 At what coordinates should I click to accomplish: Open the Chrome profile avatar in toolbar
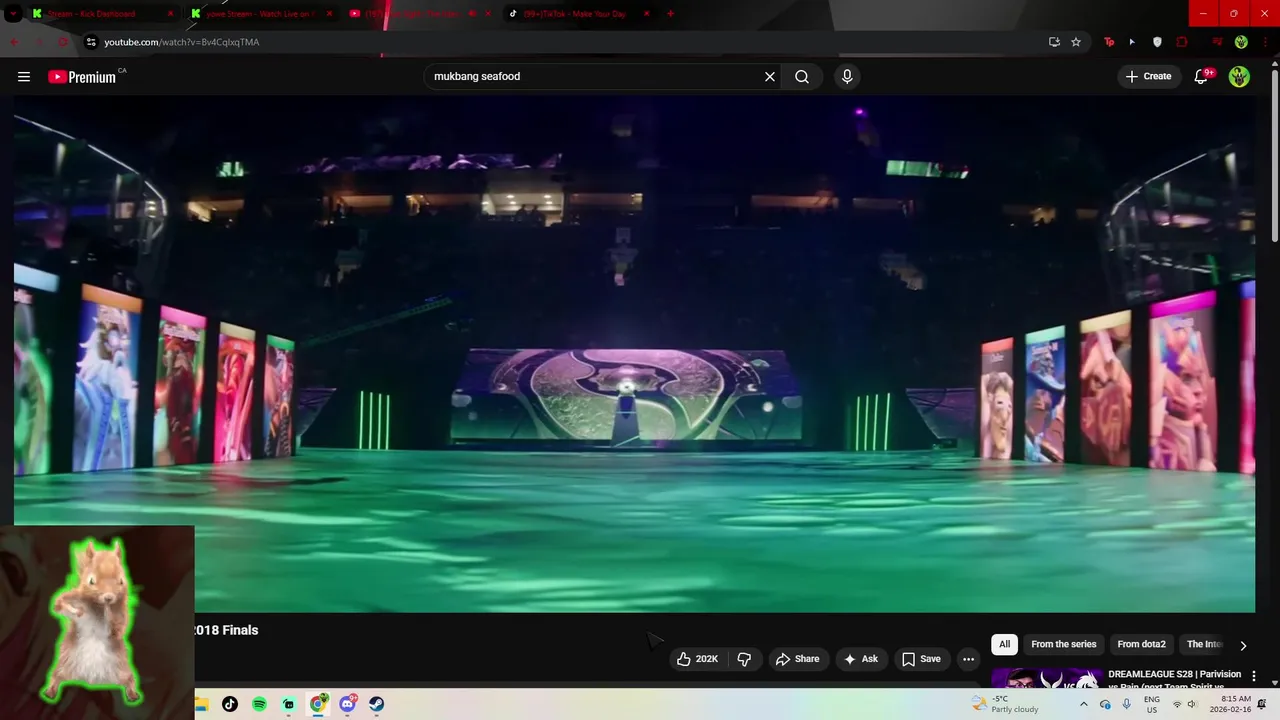(1241, 42)
